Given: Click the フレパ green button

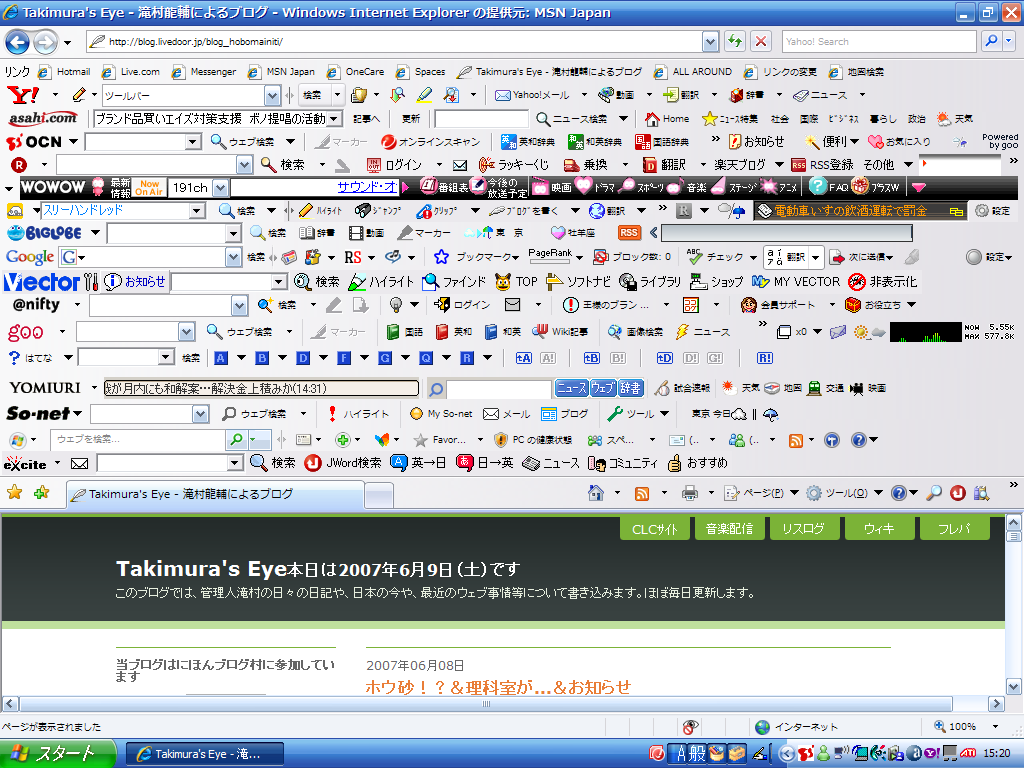Looking at the screenshot, I should [954, 529].
